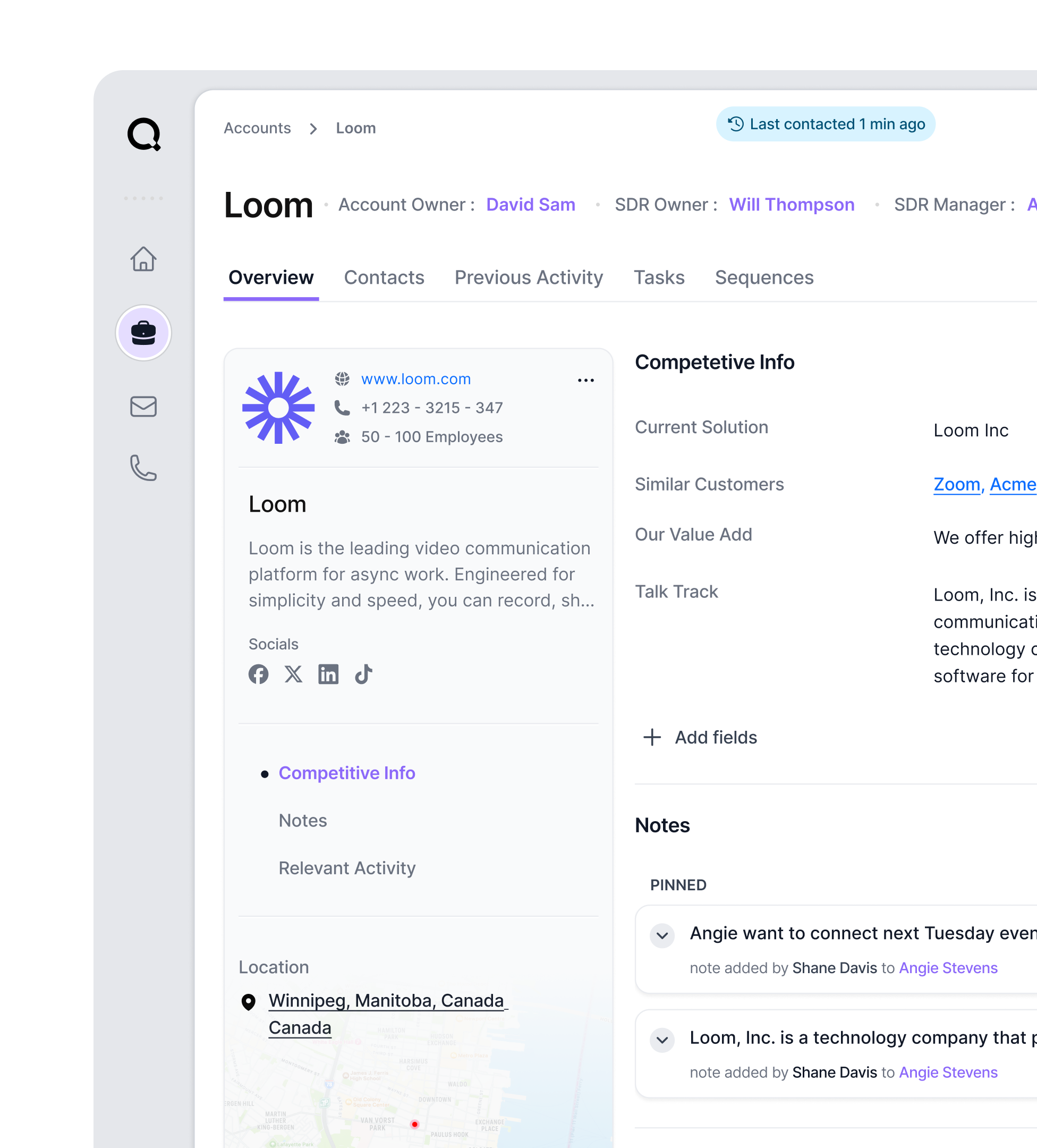Open the Email icon in left sidebar
Screen dimensions: 1037x1148
point(143,407)
